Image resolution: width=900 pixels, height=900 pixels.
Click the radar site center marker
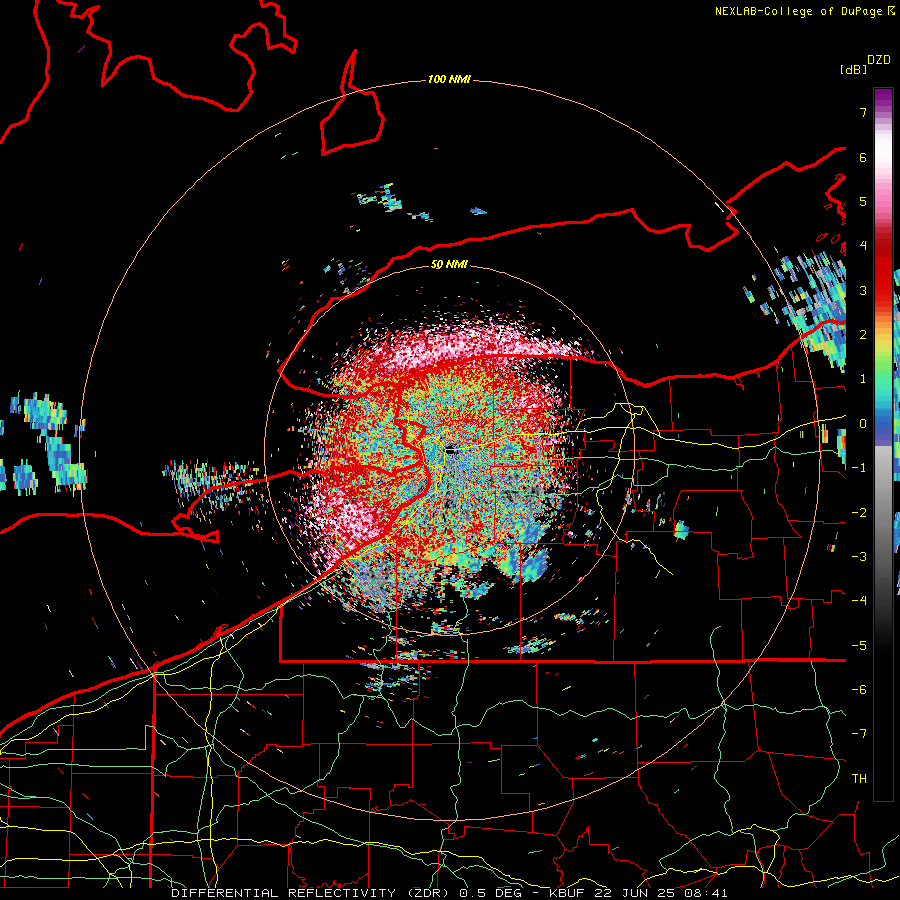point(451,451)
